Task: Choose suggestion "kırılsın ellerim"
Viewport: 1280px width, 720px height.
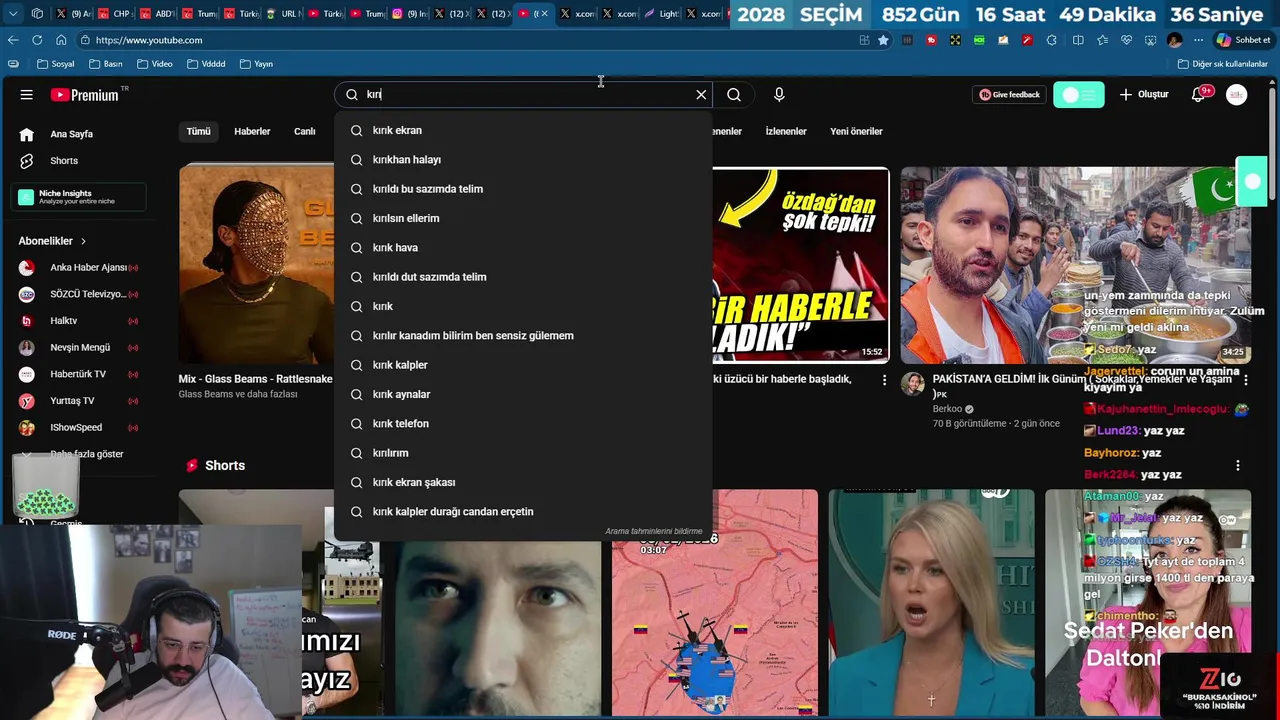Action: tap(523, 218)
